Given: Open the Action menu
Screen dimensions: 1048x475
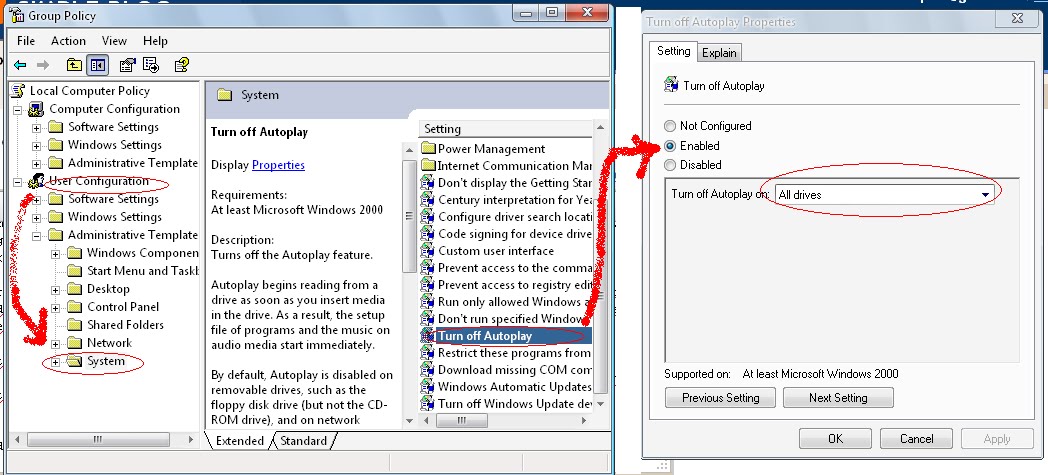Looking at the screenshot, I should [x=68, y=41].
